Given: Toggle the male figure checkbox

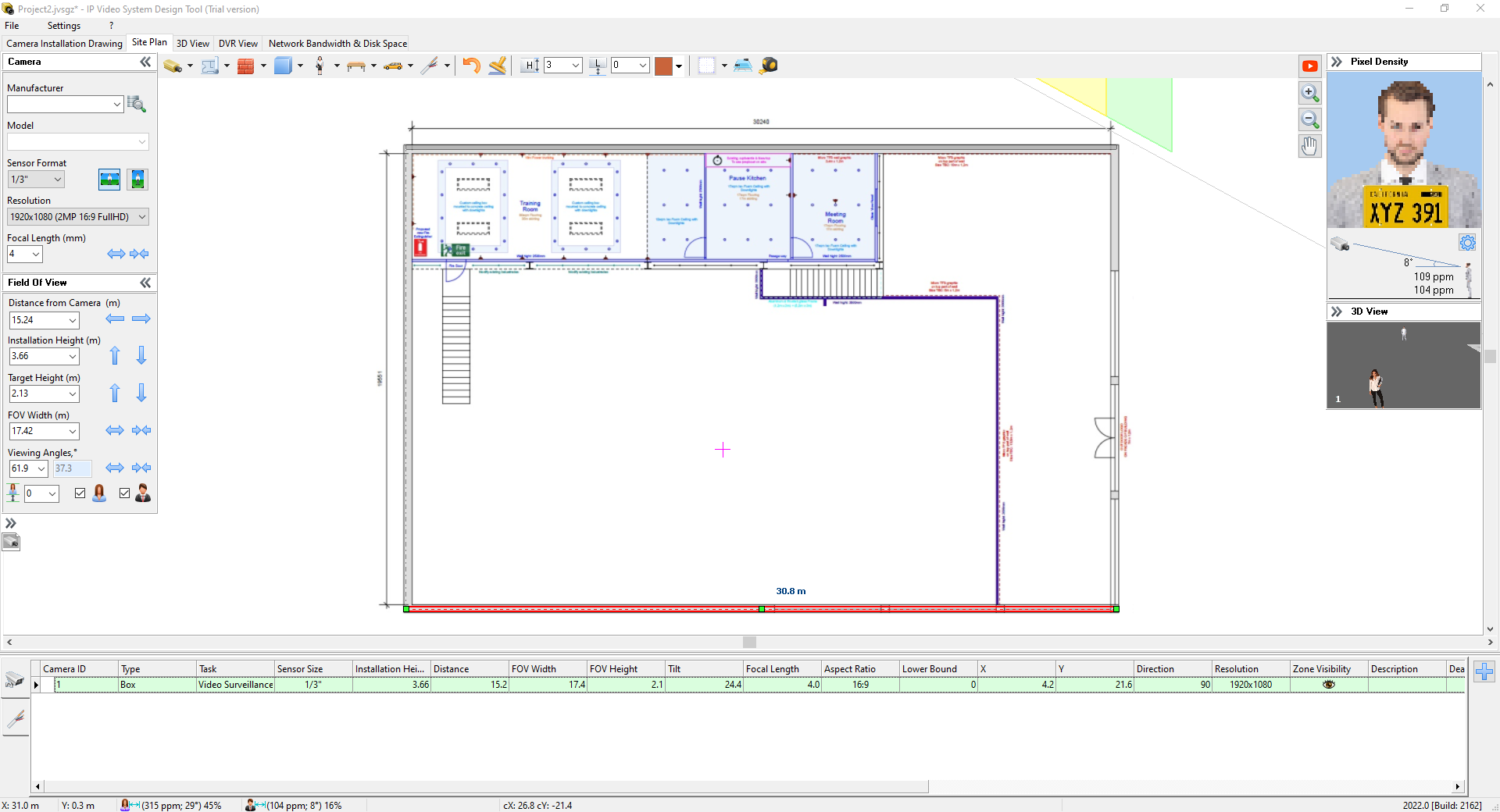Looking at the screenshot, I should point(125,493).
